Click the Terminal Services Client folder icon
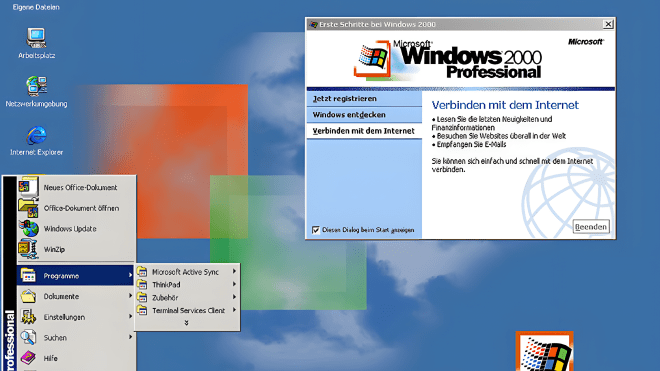660x371 pixels. [x=142, y=310]
